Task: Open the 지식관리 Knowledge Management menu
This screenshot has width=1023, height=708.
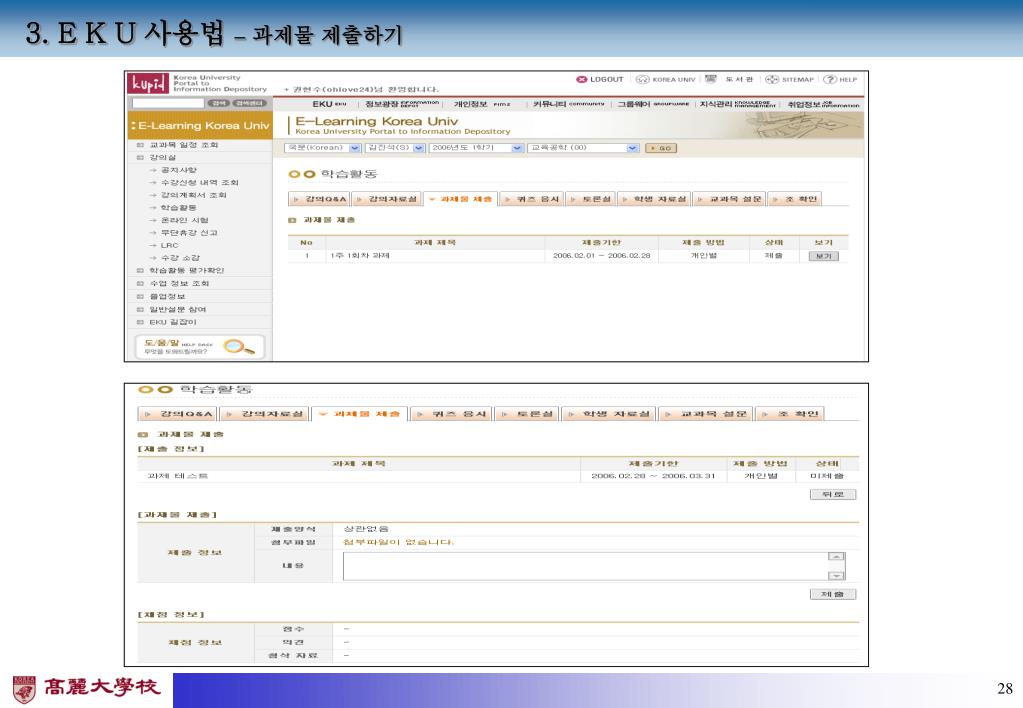Action: (x=737, y=104)
